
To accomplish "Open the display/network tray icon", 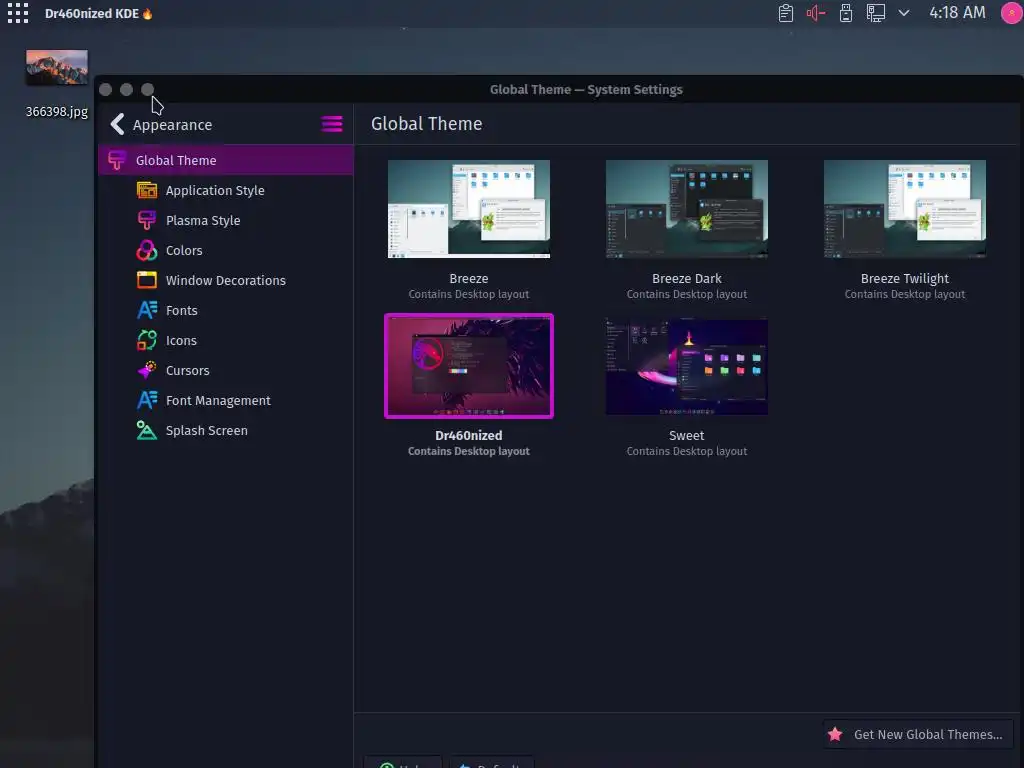I will click(x=875, y=13).
